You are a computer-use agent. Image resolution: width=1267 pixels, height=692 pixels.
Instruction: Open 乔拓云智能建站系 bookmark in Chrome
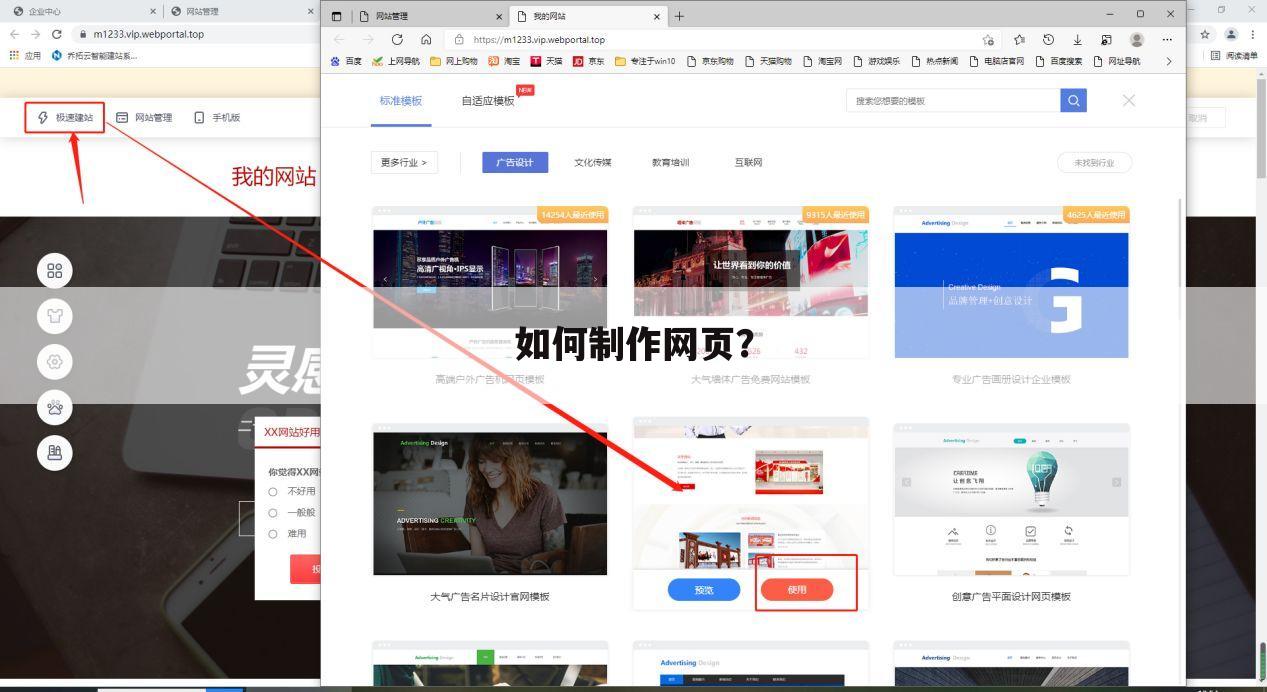click(94, 56)
